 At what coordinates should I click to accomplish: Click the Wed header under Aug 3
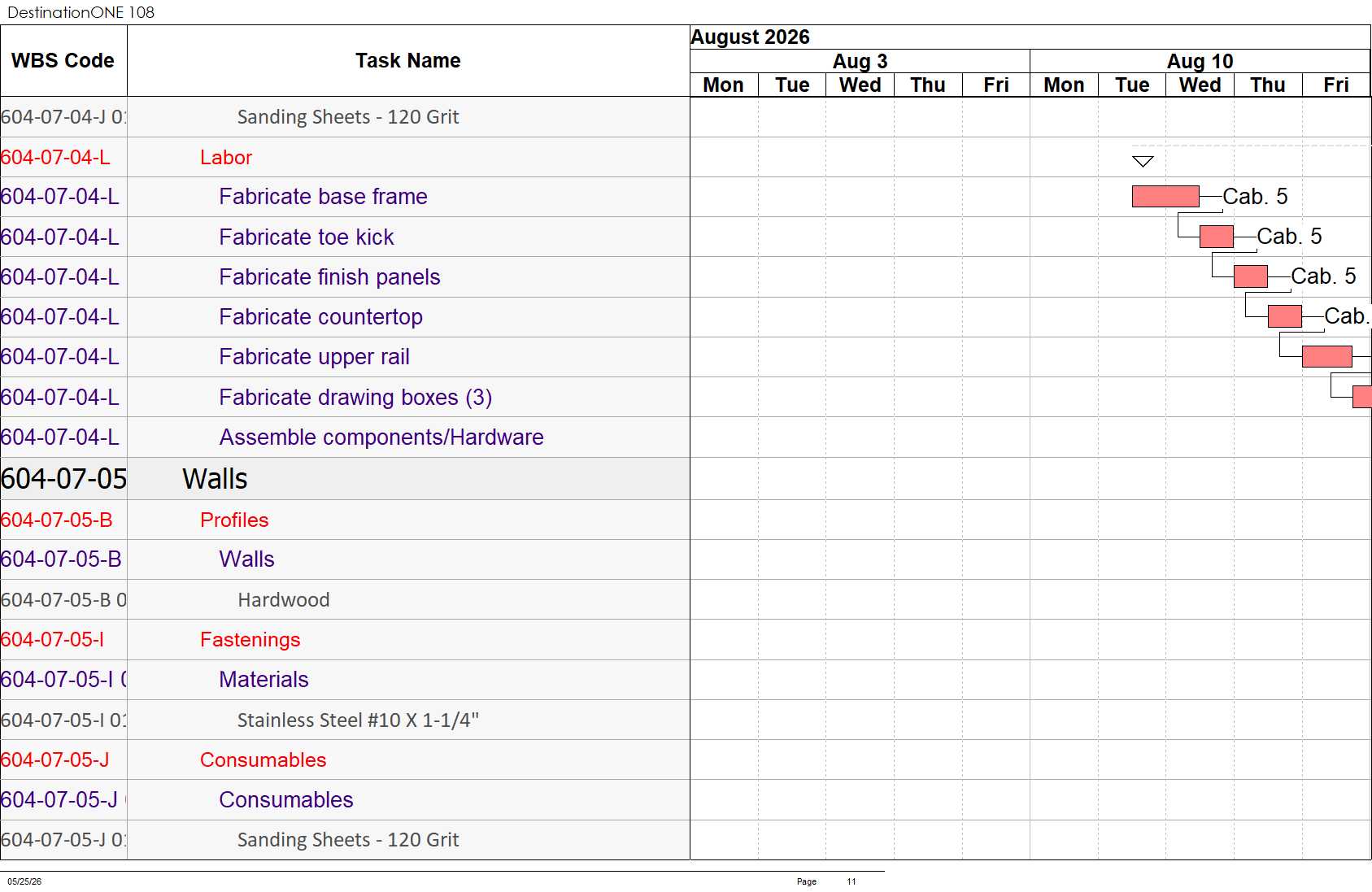click(x=860, y=85)
